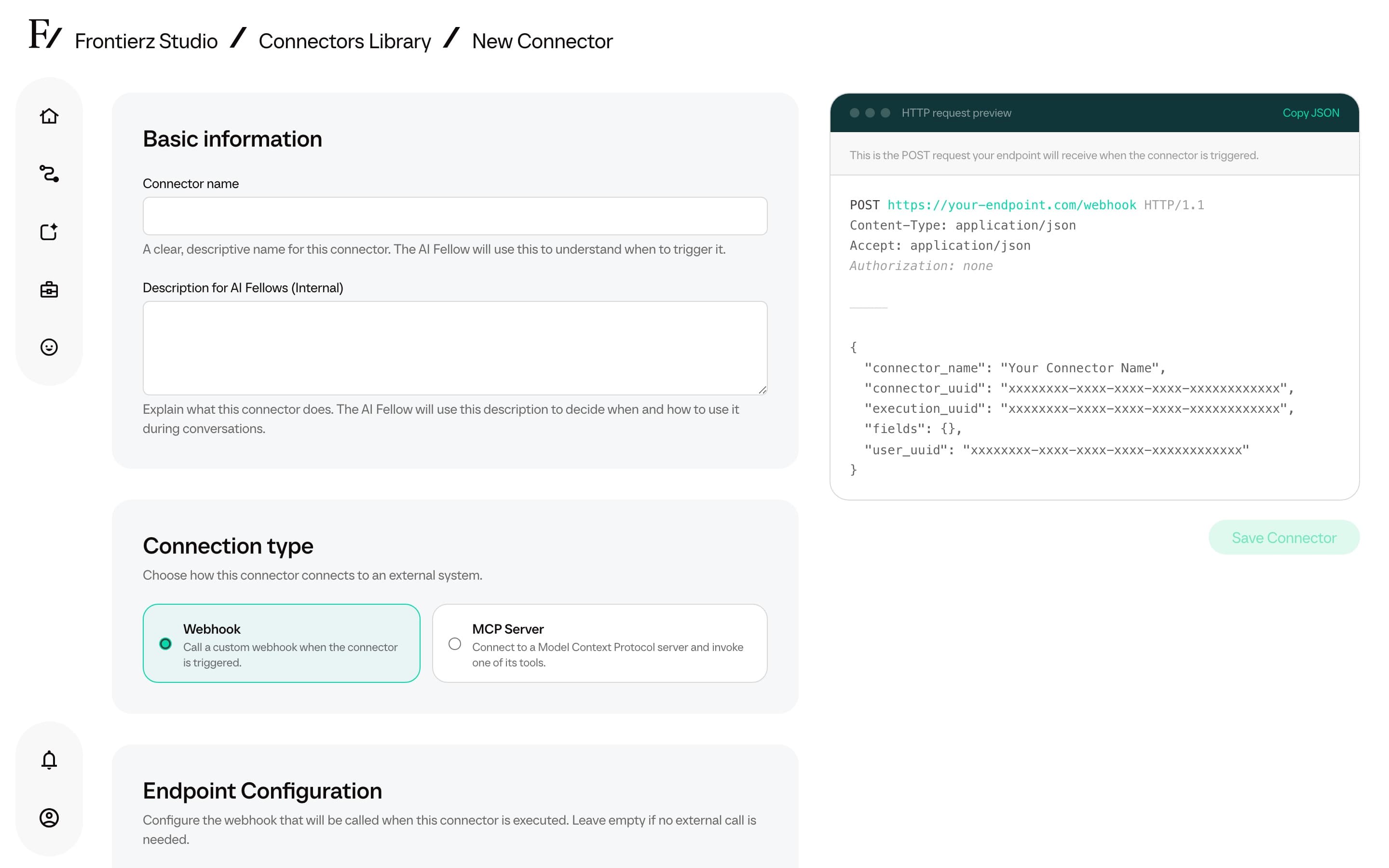Click the "execution_uuid" JSON line
The height and width of the screenshot is (868, 1389).
click(x=1079, y=409)
